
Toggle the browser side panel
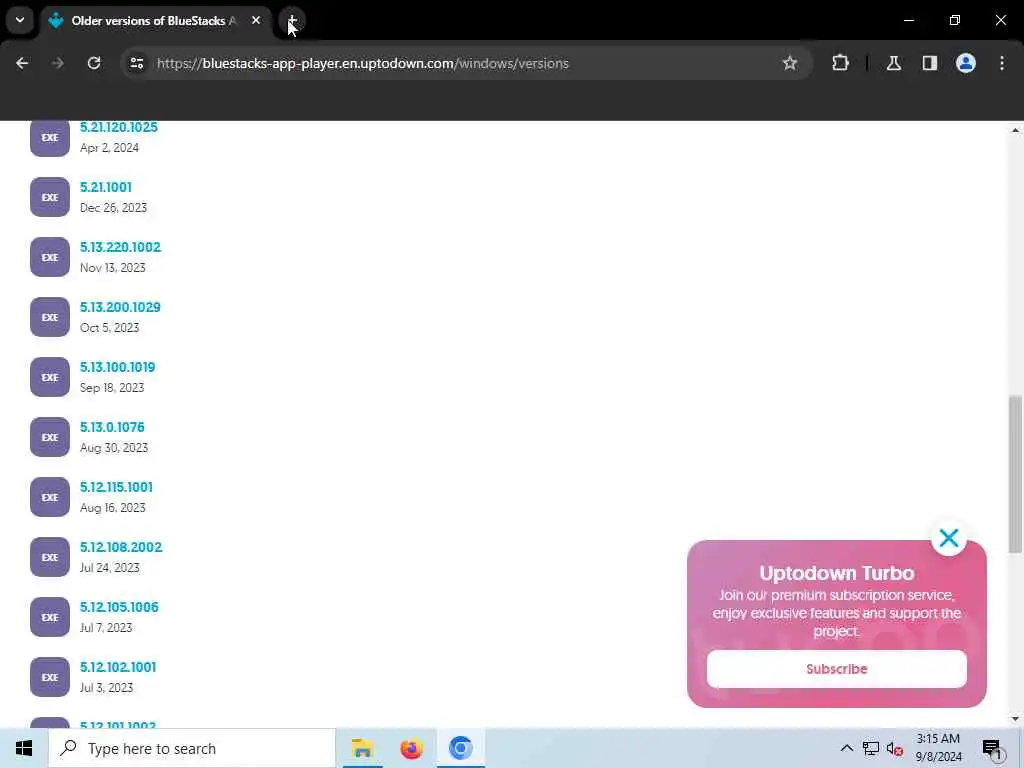[930, 63]
